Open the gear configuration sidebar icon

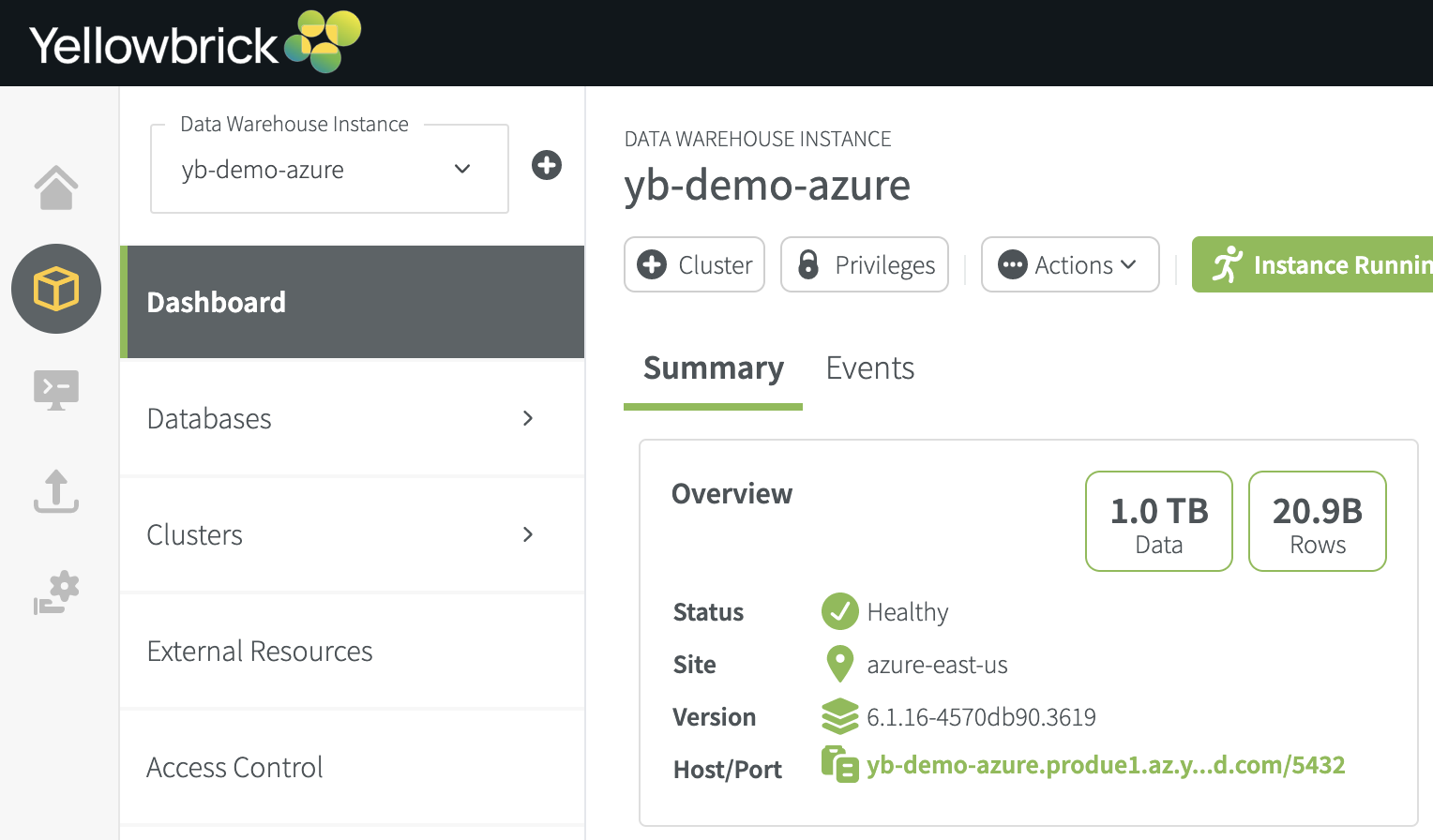[56, 592]
